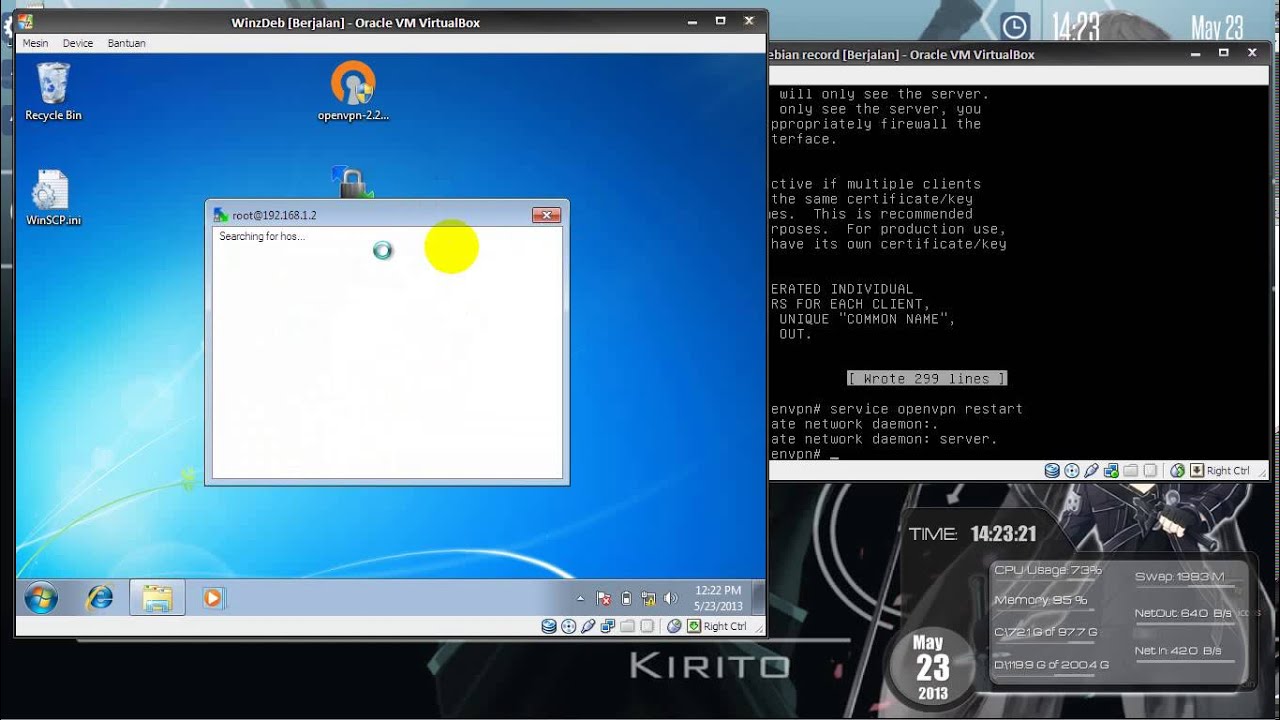Viewport: 1280px width, 720px height.
Task: Click optical drive indicator in WinzDeb status bar
Action: [x=568, y=626]
